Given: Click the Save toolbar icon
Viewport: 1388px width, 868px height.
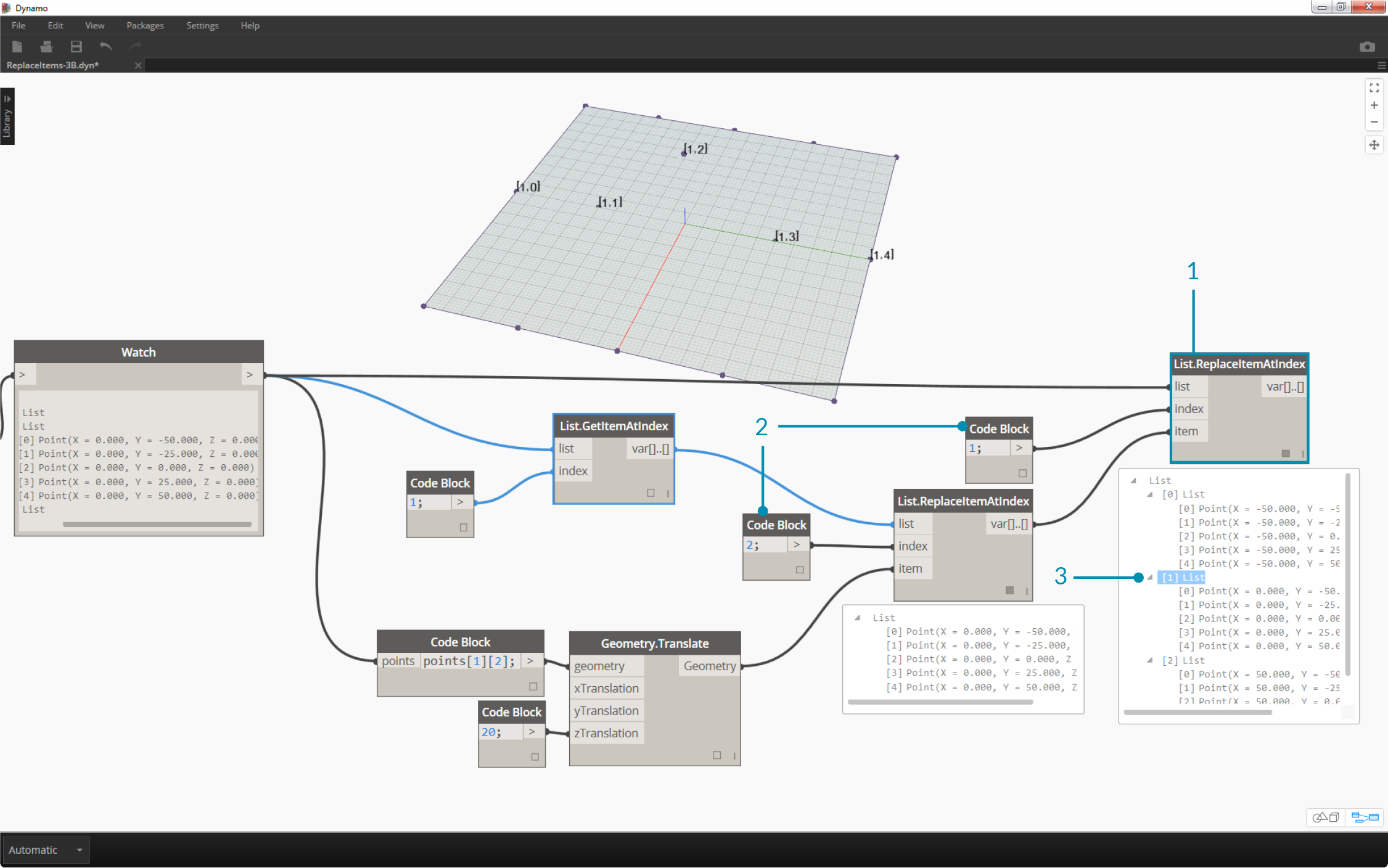Looking at the screenshot, I should 76,46.
